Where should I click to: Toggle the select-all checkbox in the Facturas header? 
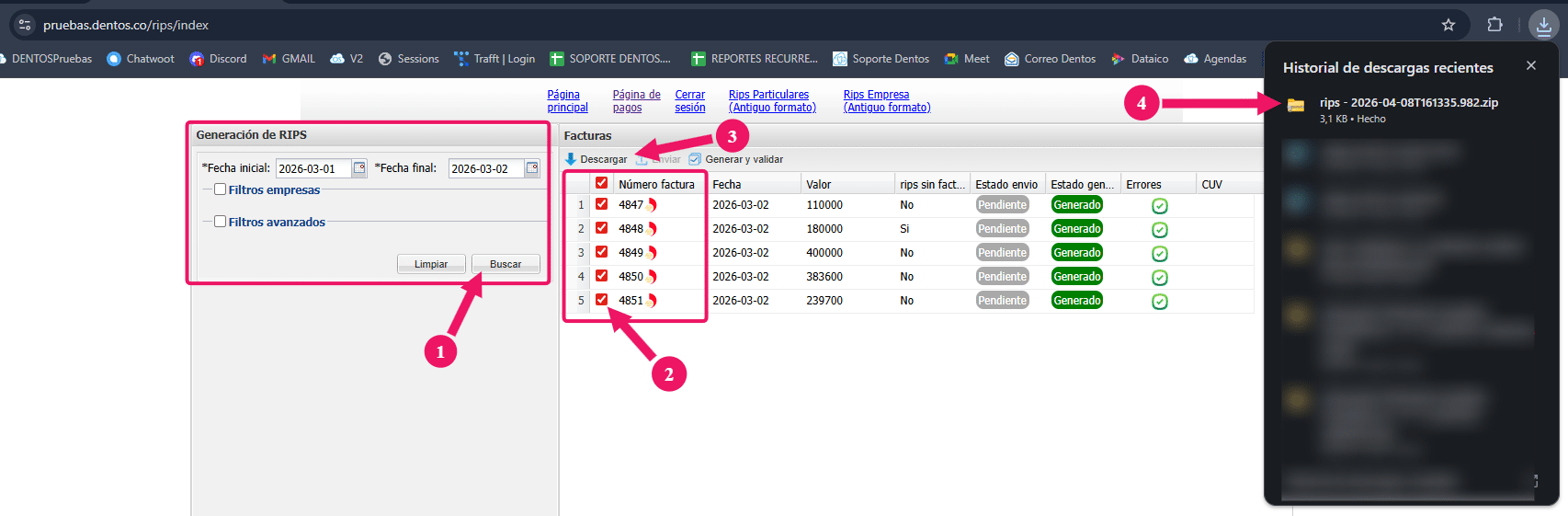pos(601,183)
